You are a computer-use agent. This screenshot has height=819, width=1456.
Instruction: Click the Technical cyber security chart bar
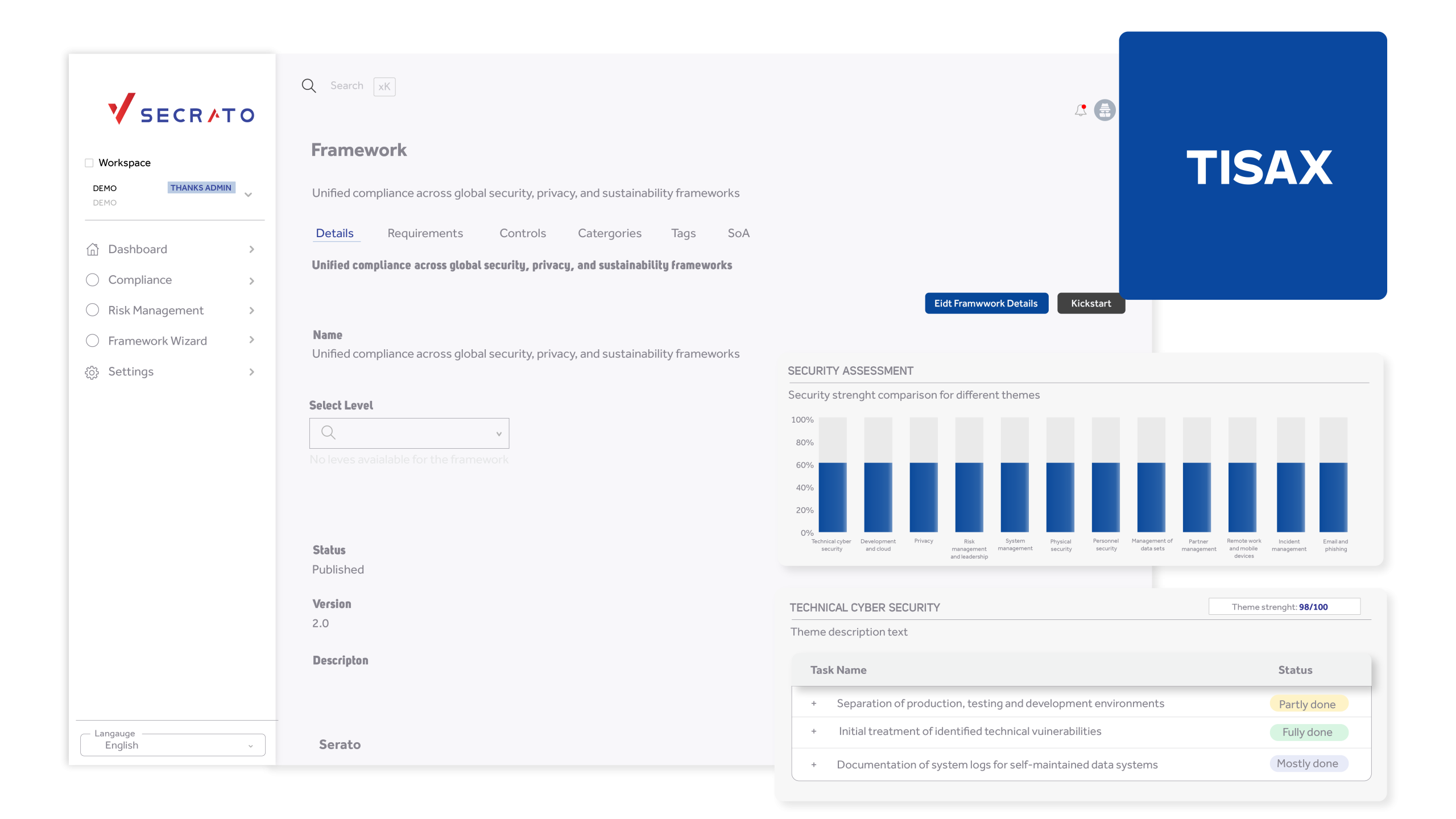(832, 497)
